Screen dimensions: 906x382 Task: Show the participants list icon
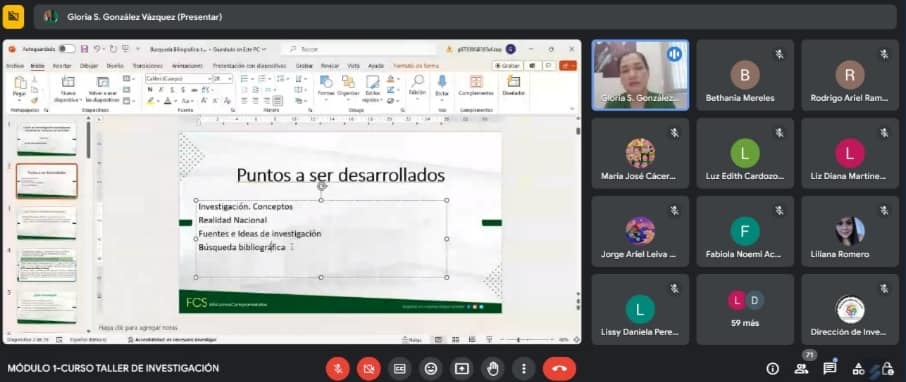click(801, 369)
